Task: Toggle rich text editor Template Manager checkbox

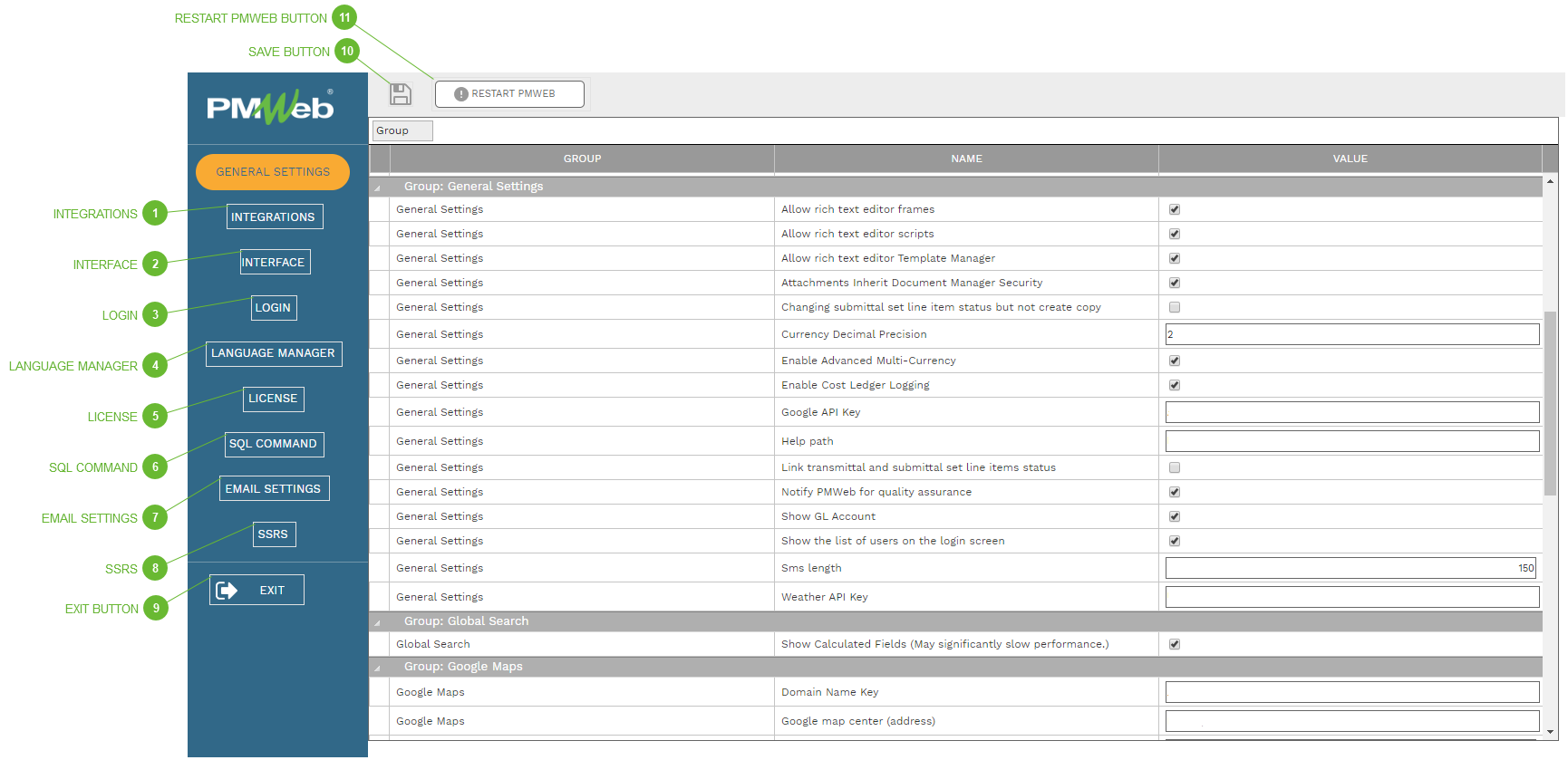Action: click(x=1175, y=258)
